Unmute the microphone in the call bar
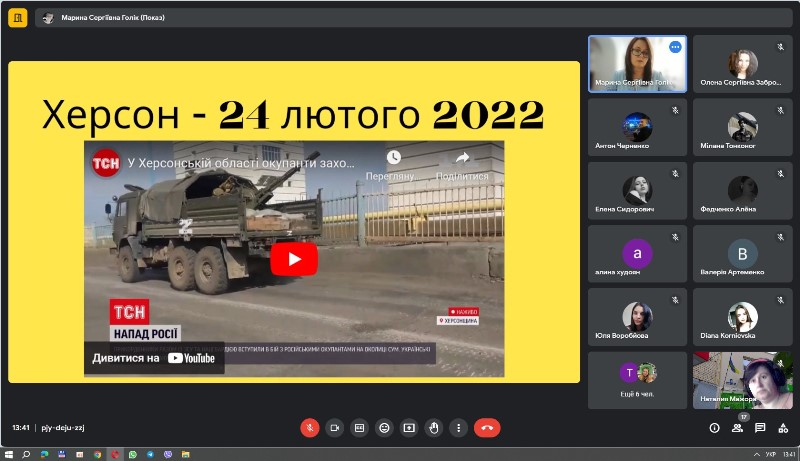800x461 pixels. pos(310,428)
